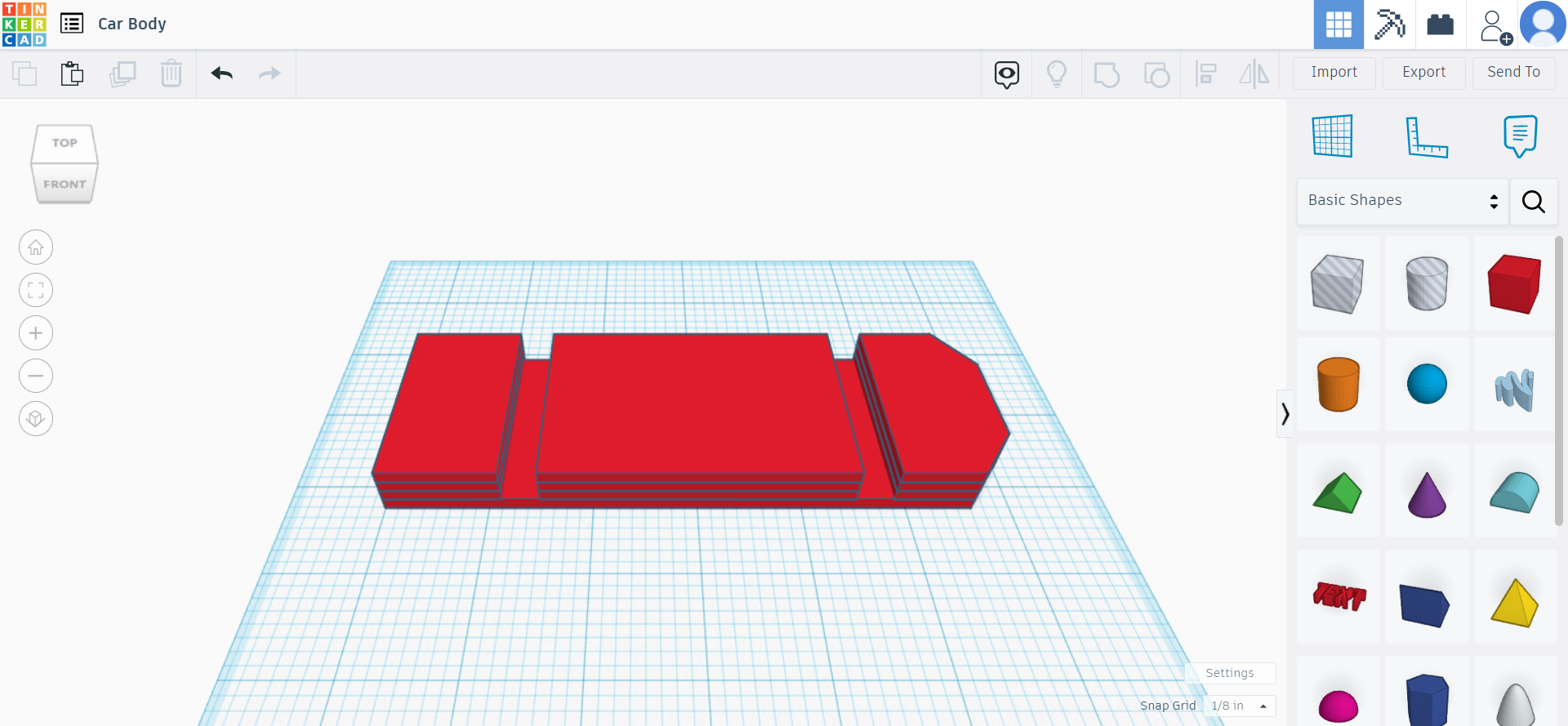
Task: Switch to 3D design grid view
Action: pyautogui.click(x=1339, y=24)
